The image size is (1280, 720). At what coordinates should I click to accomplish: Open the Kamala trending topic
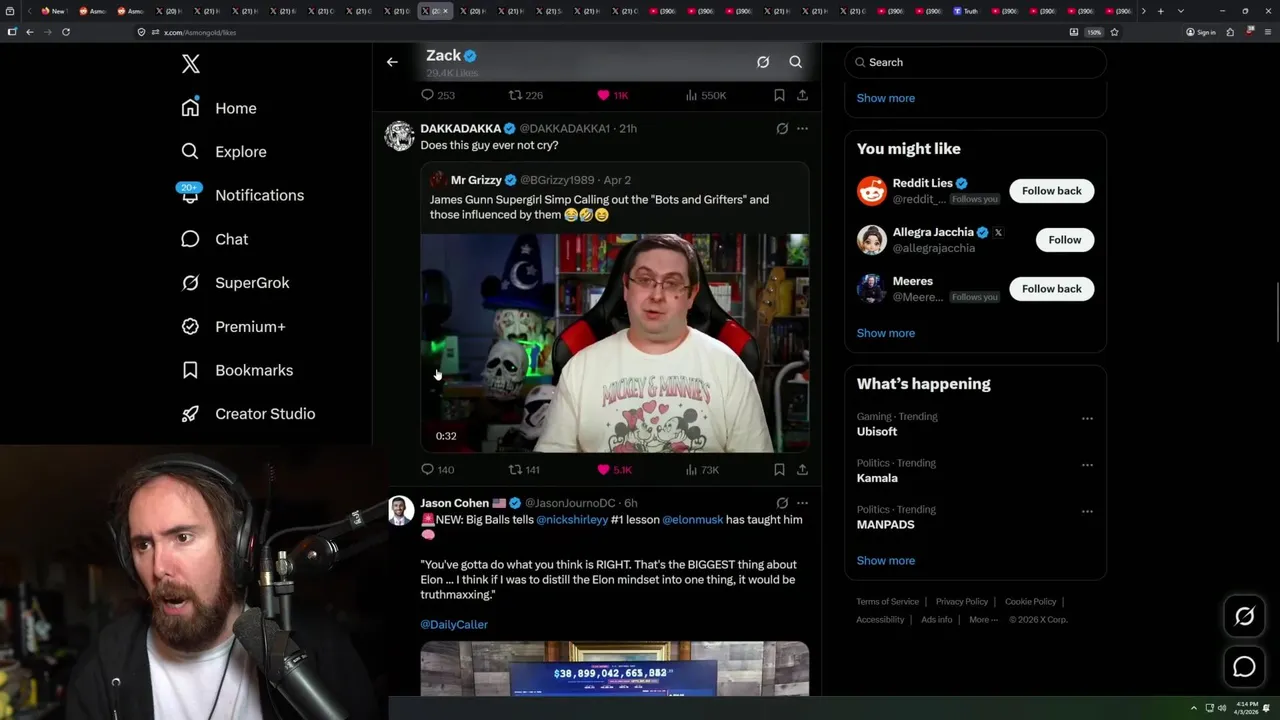[x=877, y=478]
